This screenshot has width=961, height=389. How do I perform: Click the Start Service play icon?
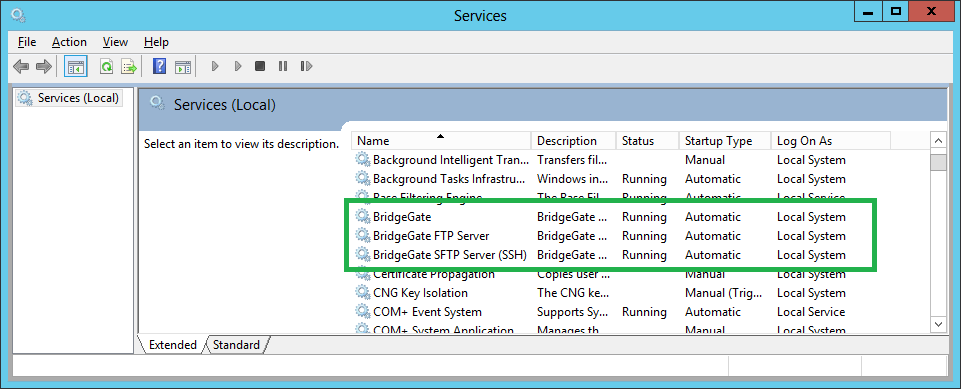(x=215, y=66)
